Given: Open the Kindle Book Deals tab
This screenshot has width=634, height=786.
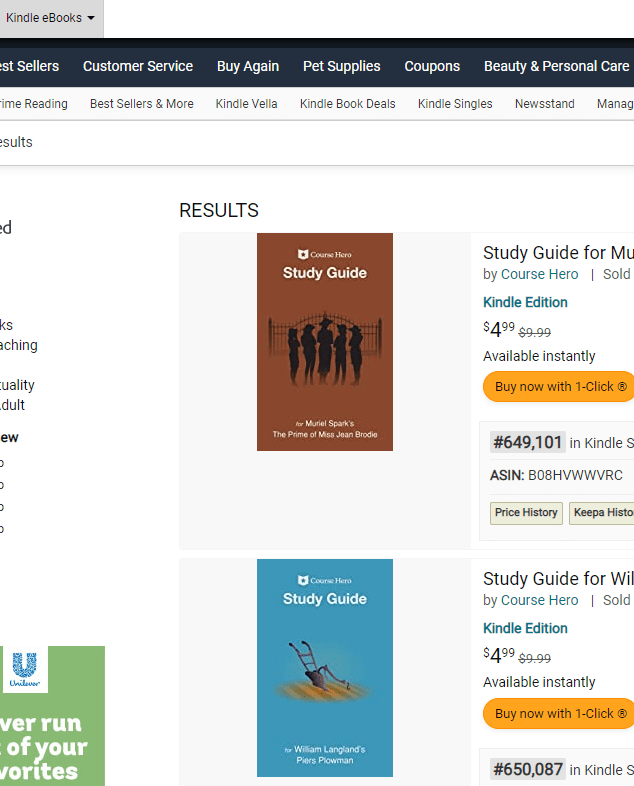Looking at the screenshot, I should point(348,104).
